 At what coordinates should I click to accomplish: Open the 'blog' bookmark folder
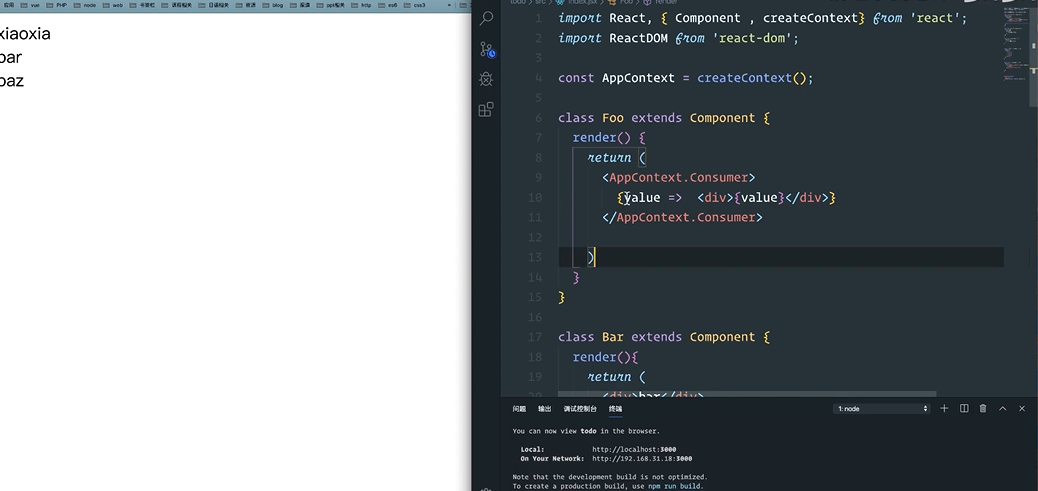[273, 5]
